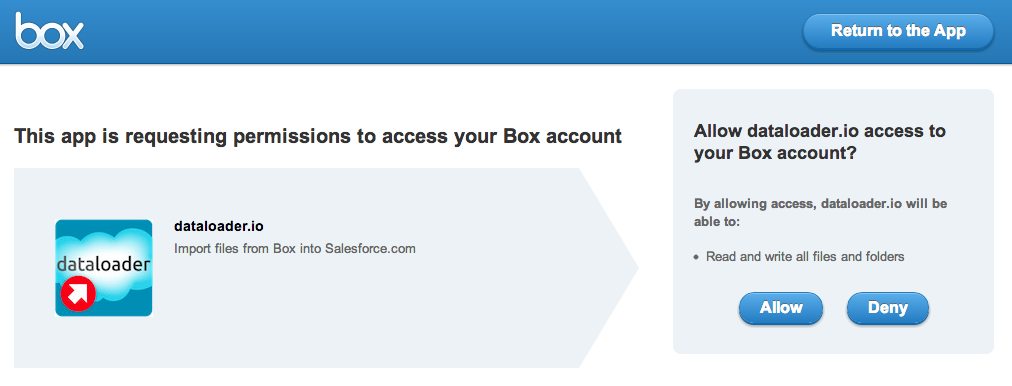Click the 'Salesforce.com' word in description

pos(370,248)
